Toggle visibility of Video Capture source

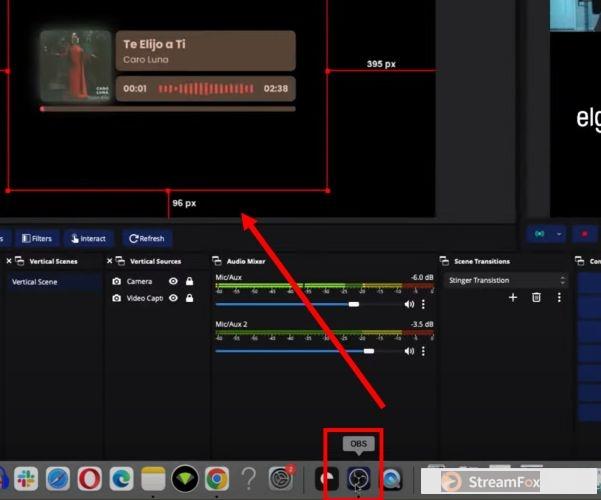(x=173, y=298)
